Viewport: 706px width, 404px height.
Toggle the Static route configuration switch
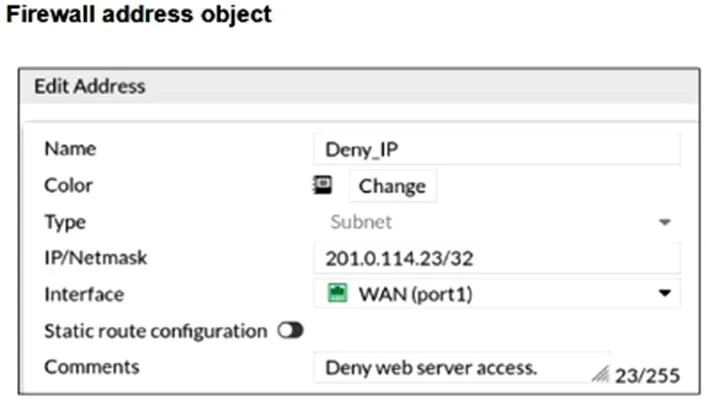(x=290, y=331)
